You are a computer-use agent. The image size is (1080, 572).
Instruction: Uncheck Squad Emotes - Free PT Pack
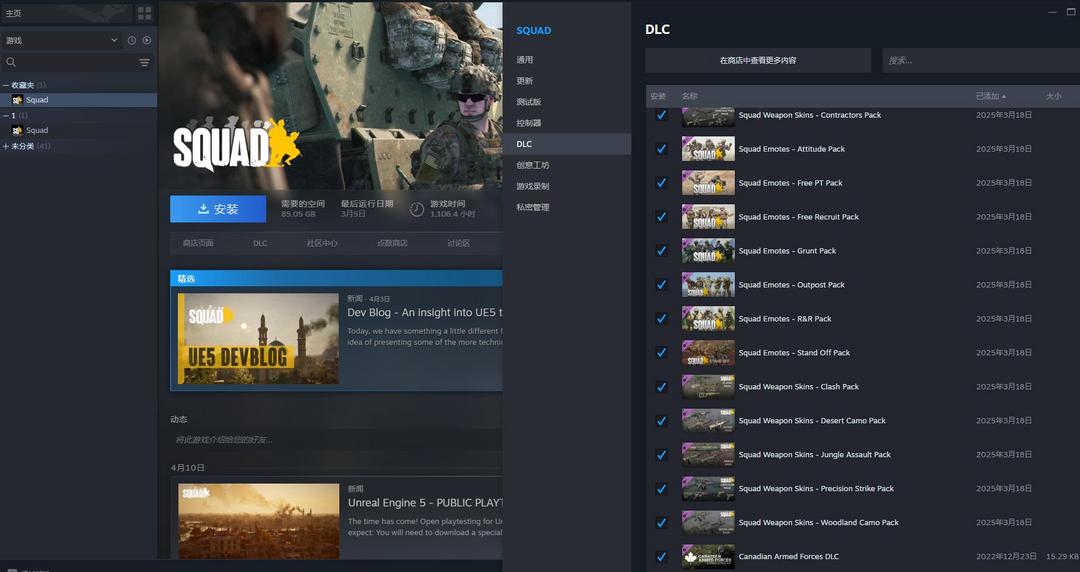[x=661, y=183]
